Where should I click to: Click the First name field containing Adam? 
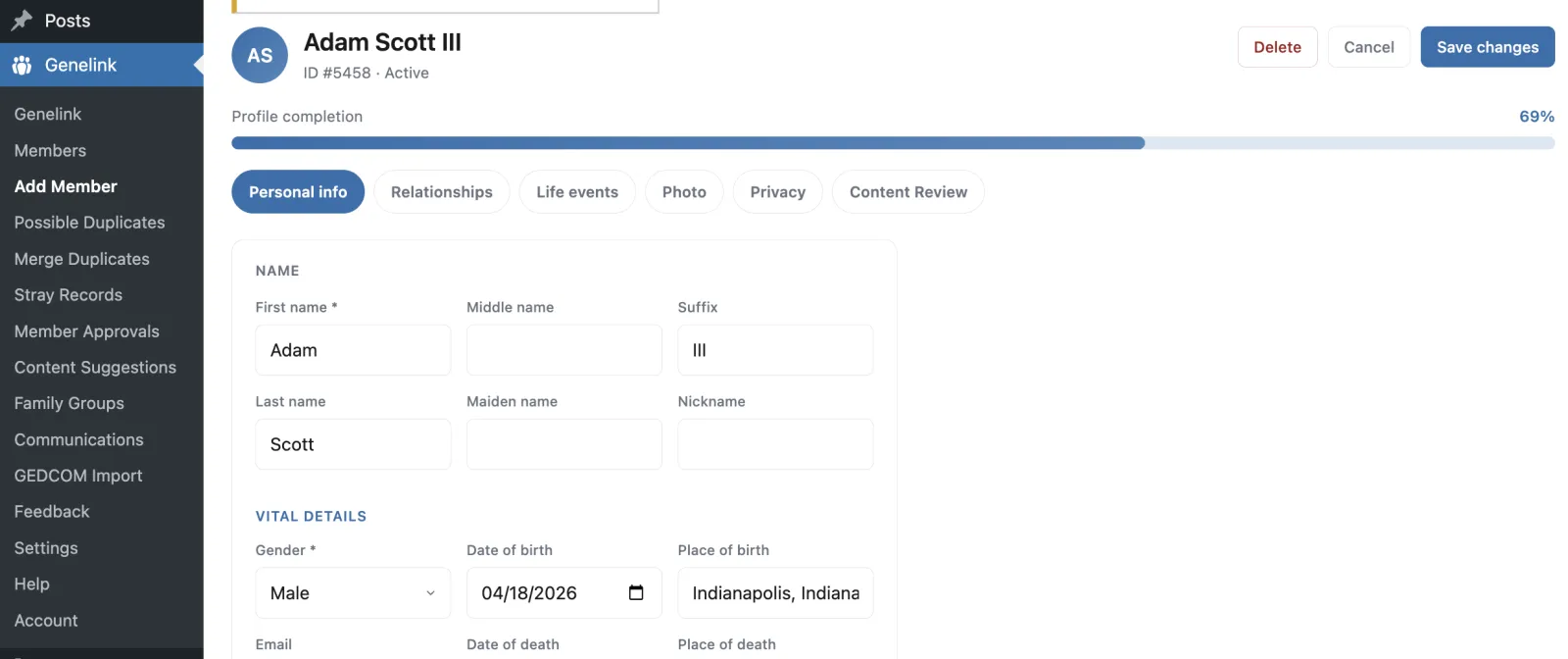pyautogui.click(x=353, y=350)
